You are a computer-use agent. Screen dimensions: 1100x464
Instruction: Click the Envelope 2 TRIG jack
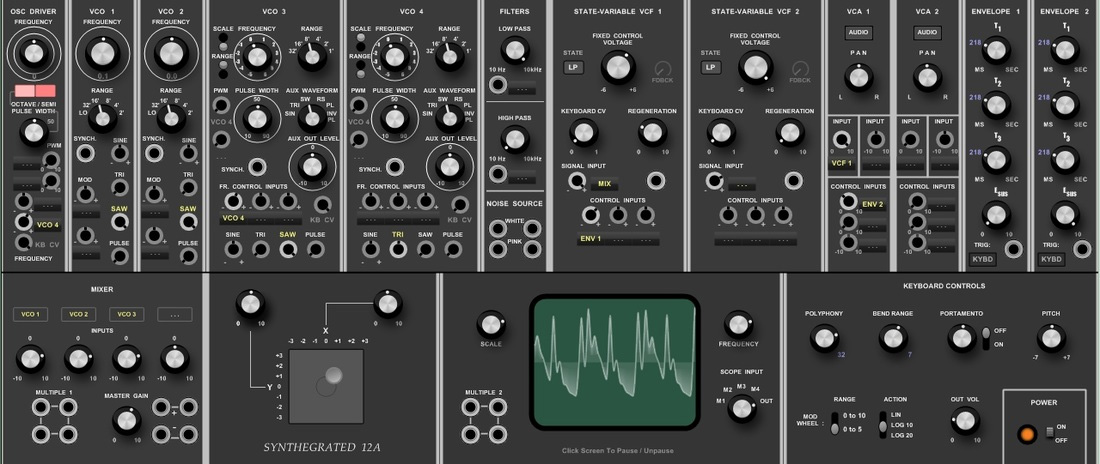coord(1082,248)
